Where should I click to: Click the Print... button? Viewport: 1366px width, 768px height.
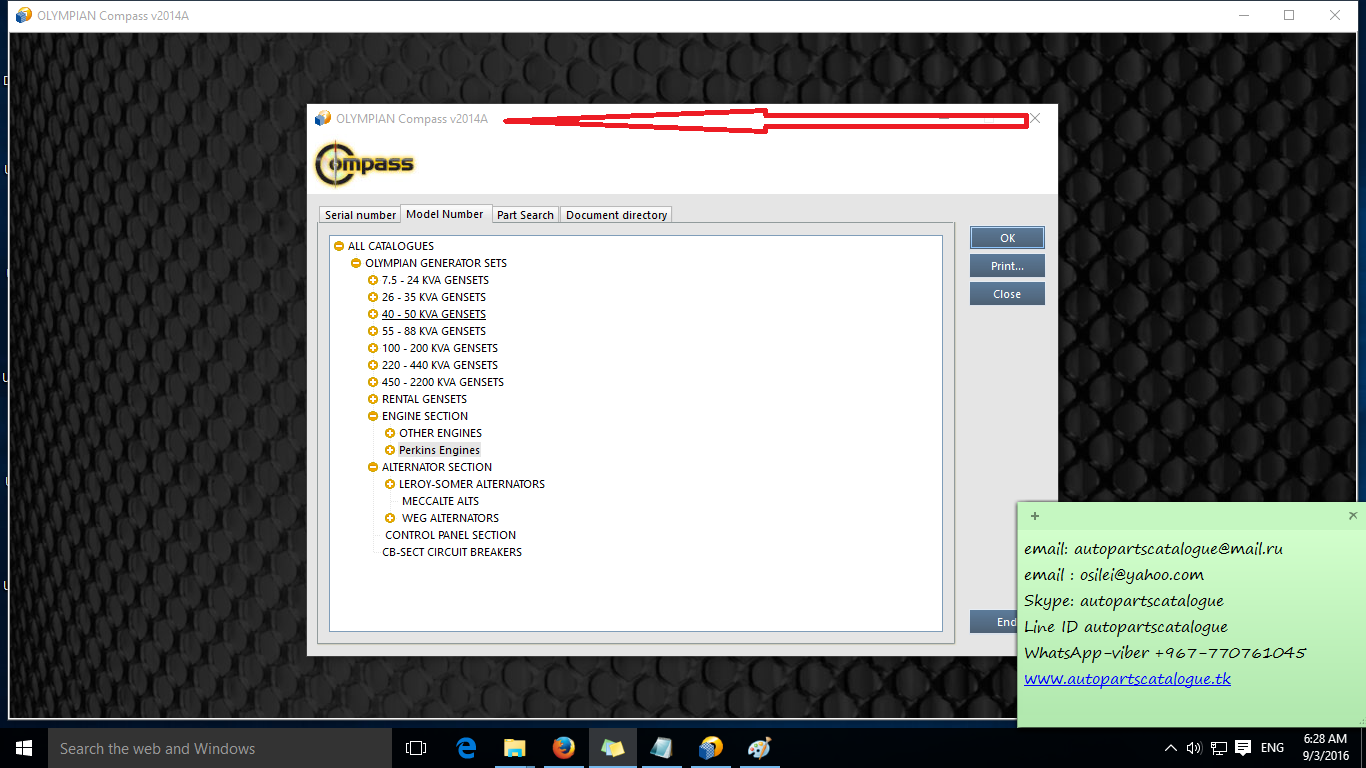[x=1007, y=266]
